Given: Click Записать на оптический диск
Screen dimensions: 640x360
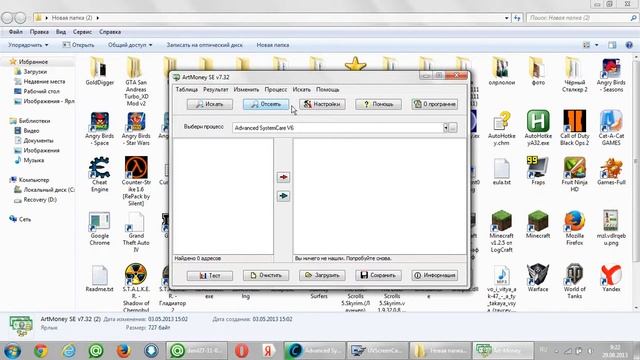Looking at the screenshot, I should (x=204, y=45).
